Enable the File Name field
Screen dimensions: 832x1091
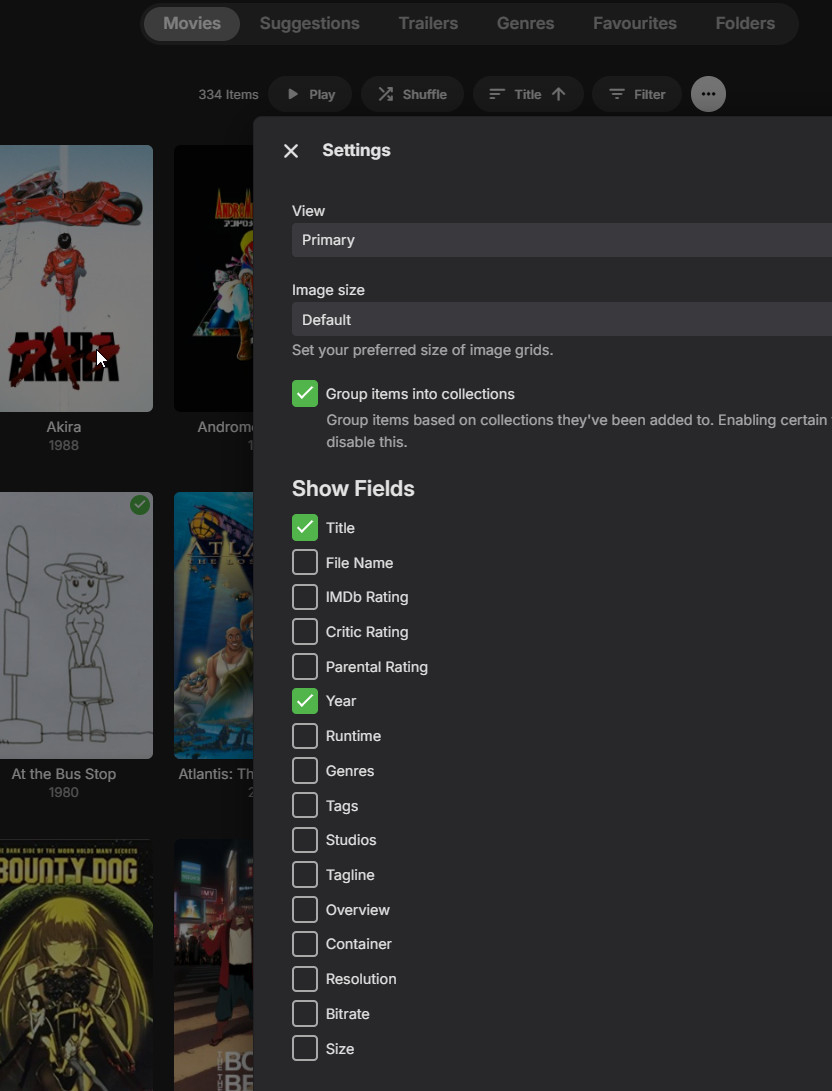pyautogui.click(x=305, y=562)
